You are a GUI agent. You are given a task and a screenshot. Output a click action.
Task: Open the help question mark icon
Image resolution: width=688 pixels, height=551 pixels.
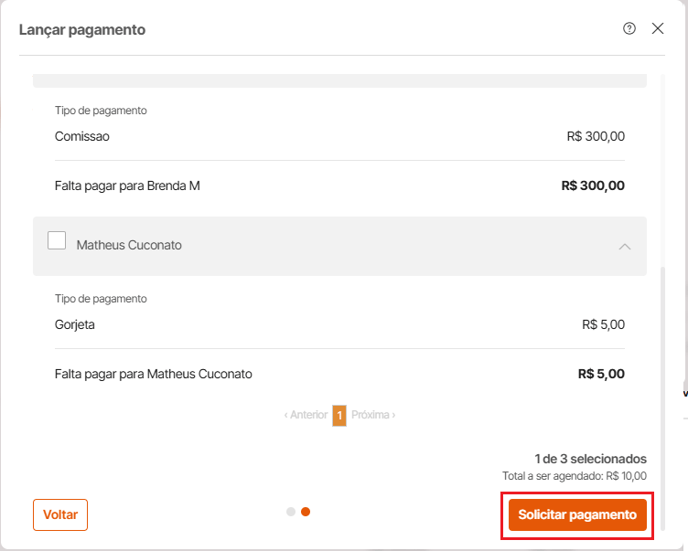point(629,29)
